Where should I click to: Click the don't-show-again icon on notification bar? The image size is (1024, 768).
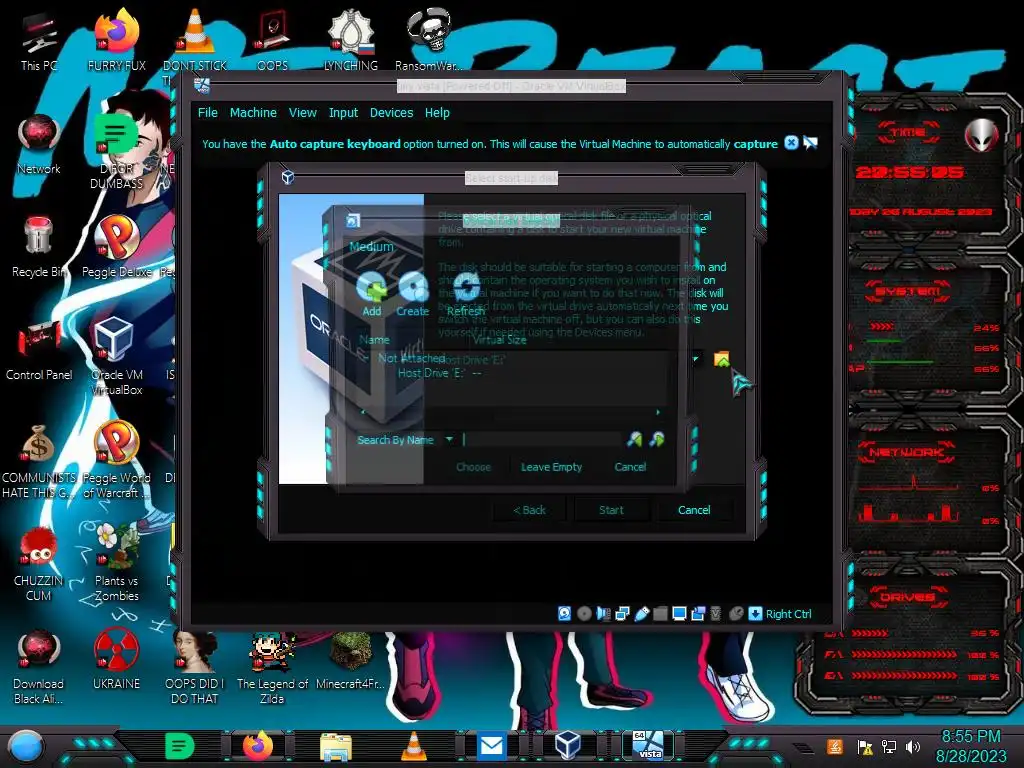[x=810, y=142]
